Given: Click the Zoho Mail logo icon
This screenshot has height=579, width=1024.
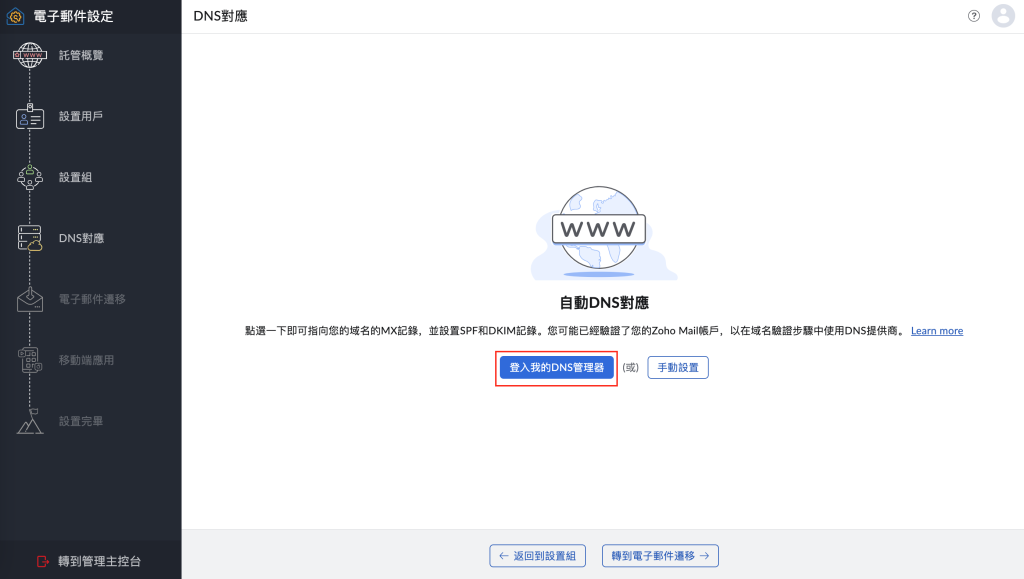Looking at the screenshot, I should click(x=15, y=16).
